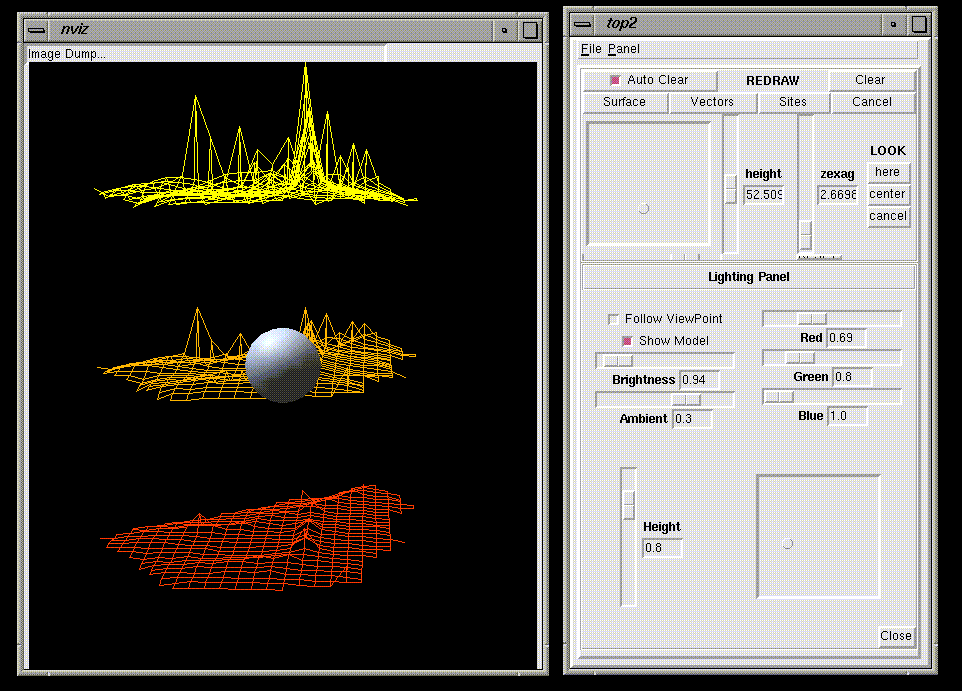Open the top2 window menu button
Screen dimensions: 962x691
[x=583, y=24]
